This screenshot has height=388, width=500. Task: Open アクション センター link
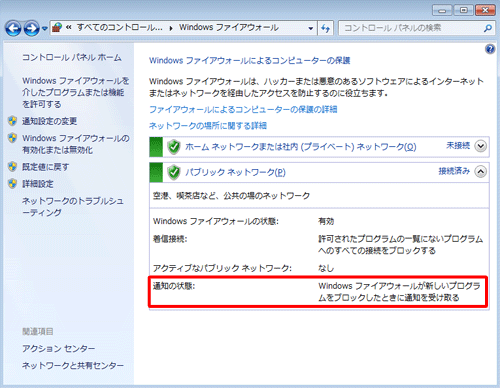pyautogui.click(x=59, y=348)
